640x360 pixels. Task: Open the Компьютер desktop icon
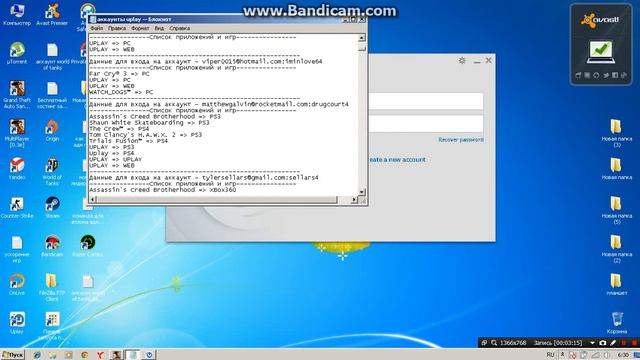(17, 15)
